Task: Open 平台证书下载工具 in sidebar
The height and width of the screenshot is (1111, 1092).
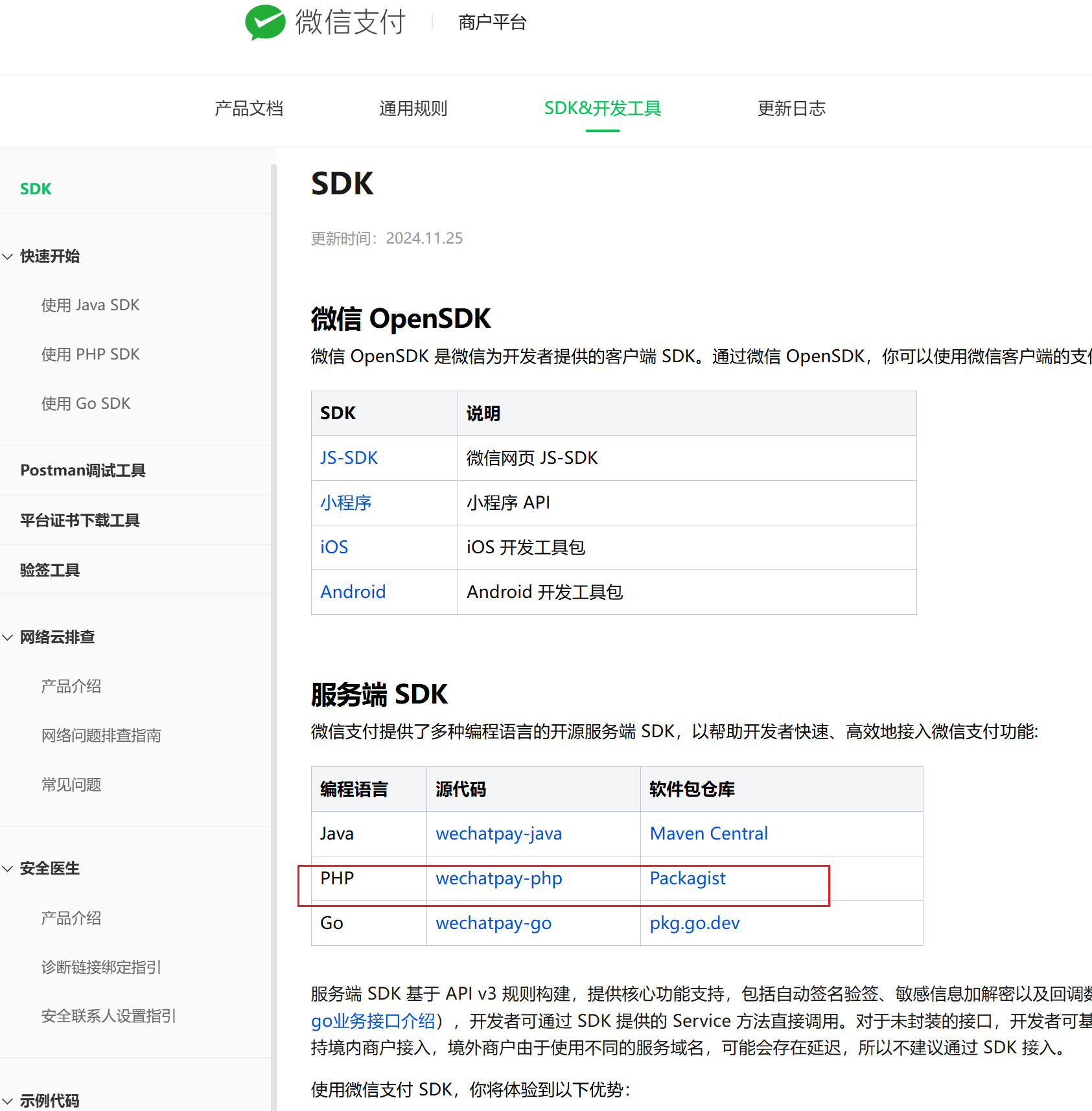Action: [x=80, y=520]
